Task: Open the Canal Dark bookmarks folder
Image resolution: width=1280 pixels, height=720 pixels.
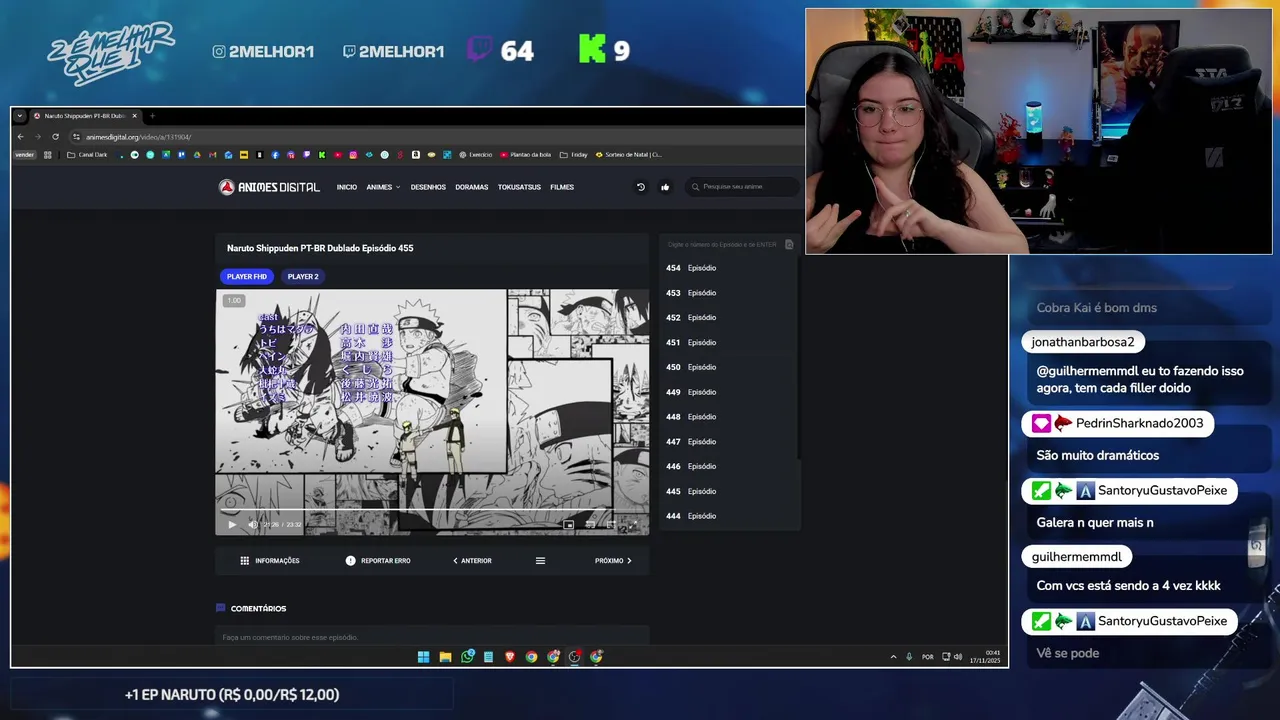Action: point(87,155)
